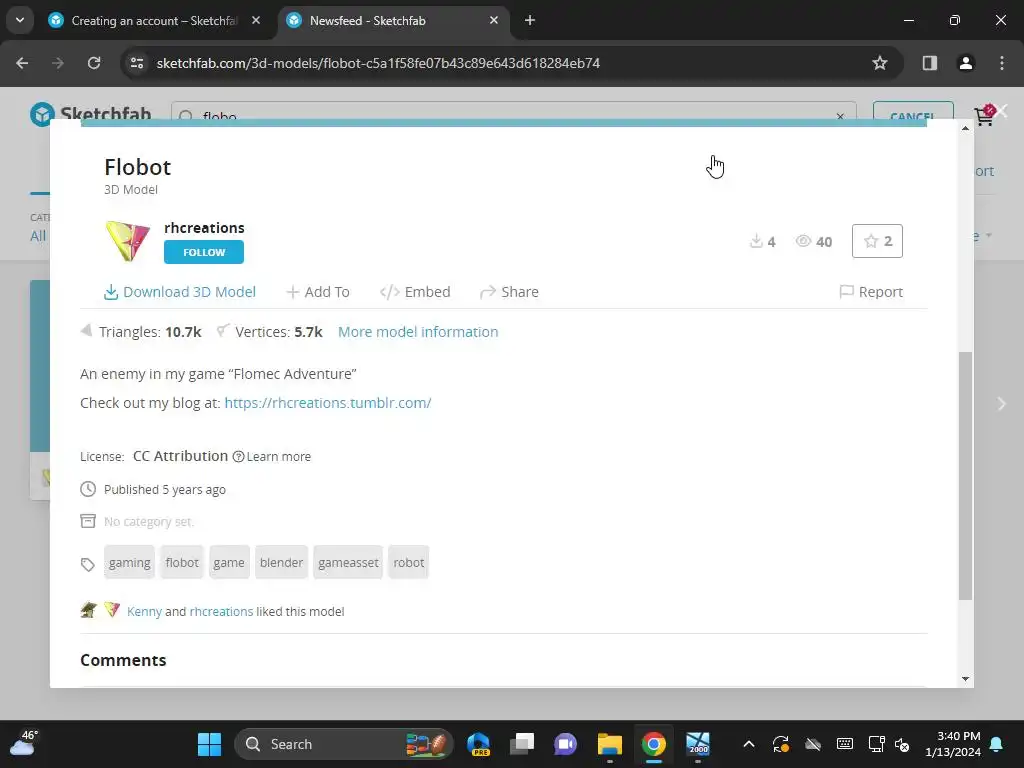Go back in browser history

tap(22, 63)
